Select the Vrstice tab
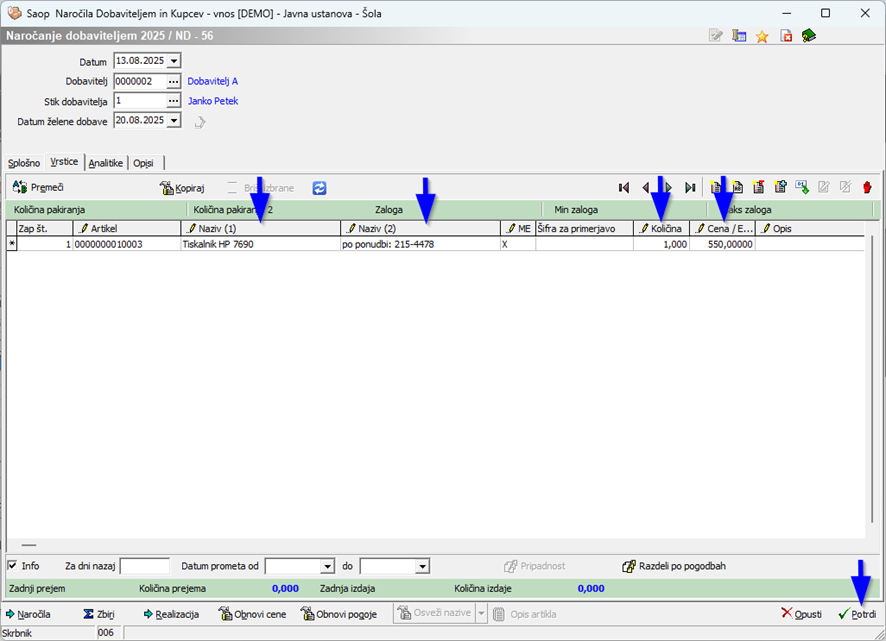 (x=64, y=162)
